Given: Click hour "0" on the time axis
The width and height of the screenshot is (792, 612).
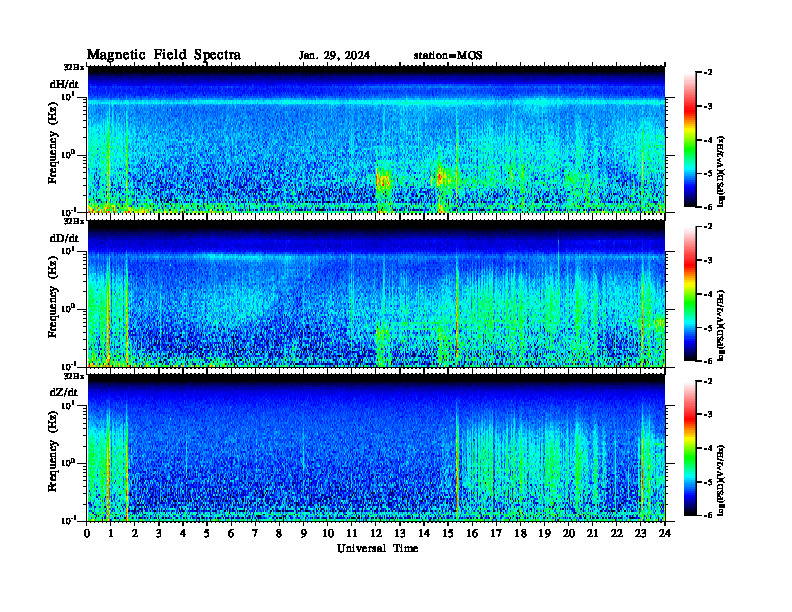Looking at the screenshot, I should click(x=87, y=533).
